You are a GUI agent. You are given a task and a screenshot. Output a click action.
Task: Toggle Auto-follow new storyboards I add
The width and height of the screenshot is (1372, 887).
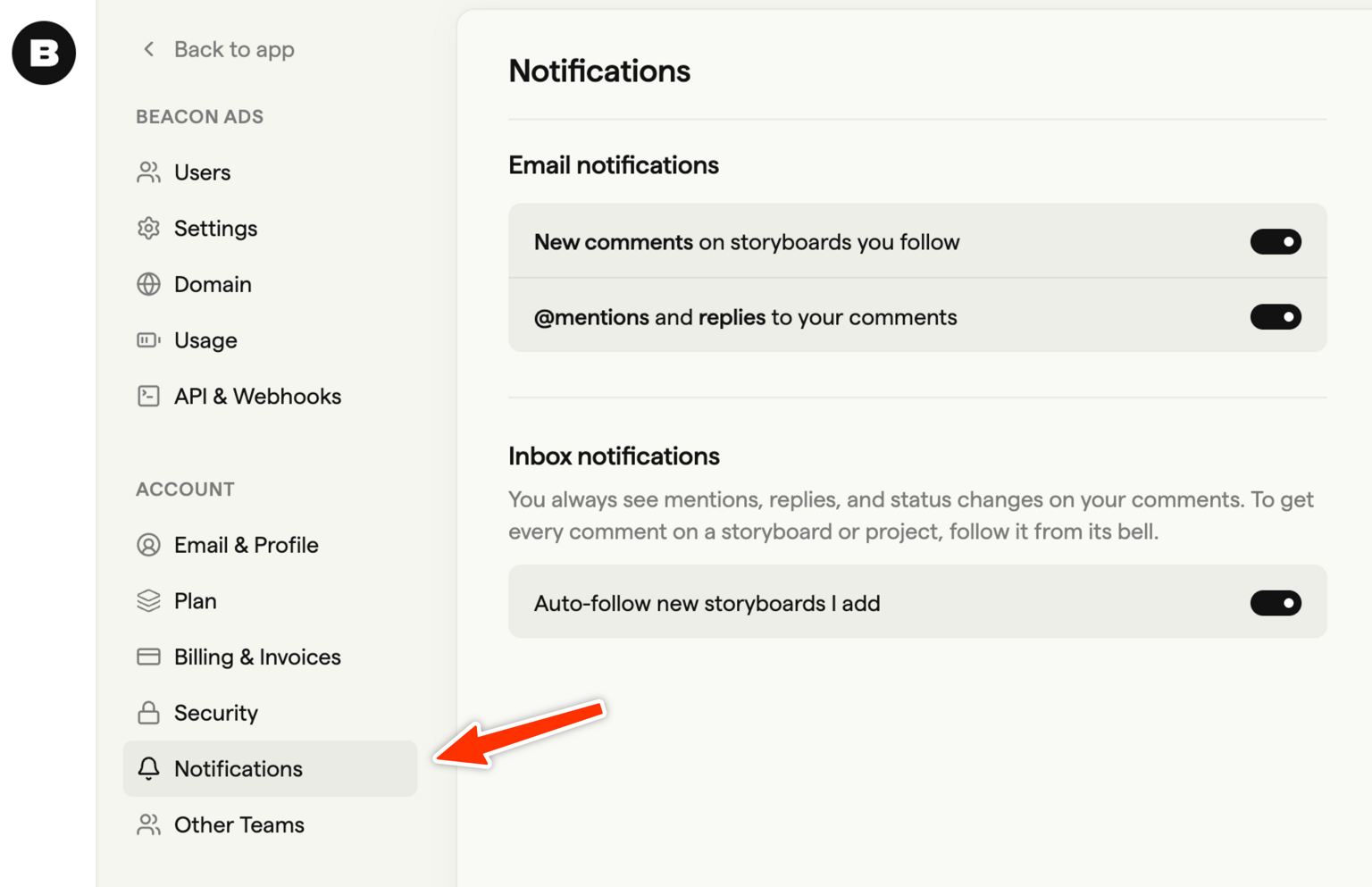pyautogui.click(x=1275, y=604)
